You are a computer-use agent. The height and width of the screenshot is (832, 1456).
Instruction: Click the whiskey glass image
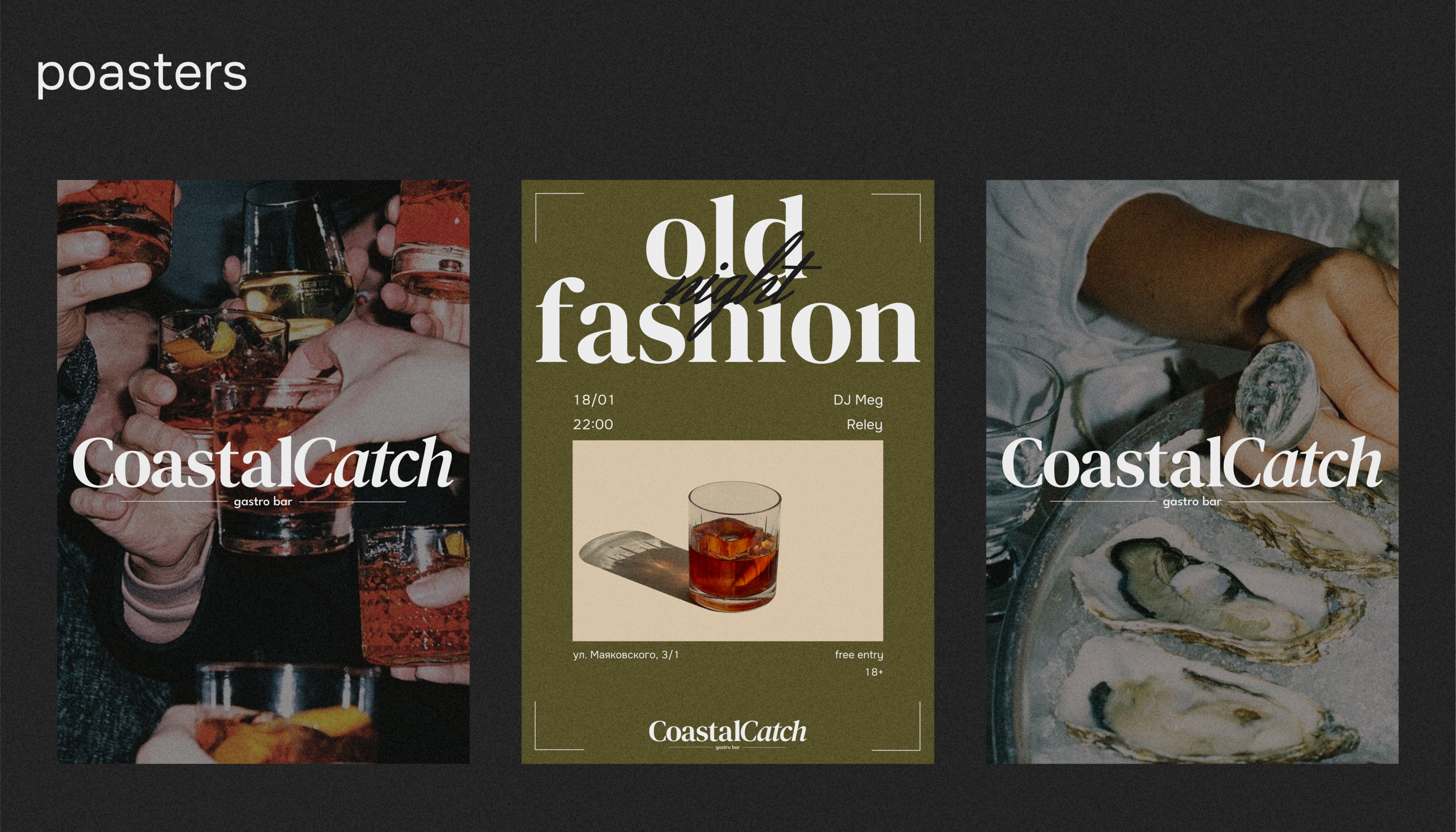[728, 541]
